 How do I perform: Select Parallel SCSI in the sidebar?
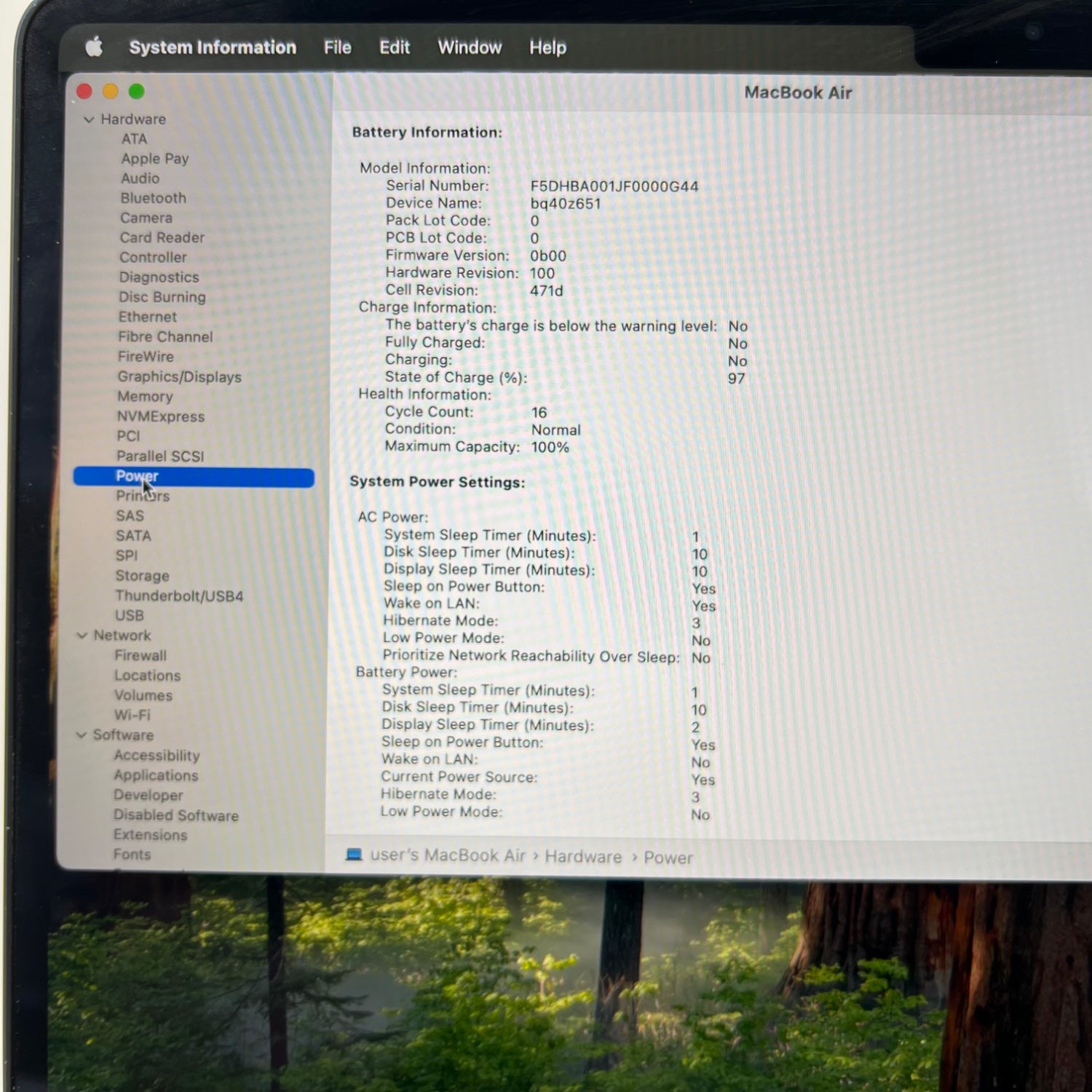coord(160,456)
